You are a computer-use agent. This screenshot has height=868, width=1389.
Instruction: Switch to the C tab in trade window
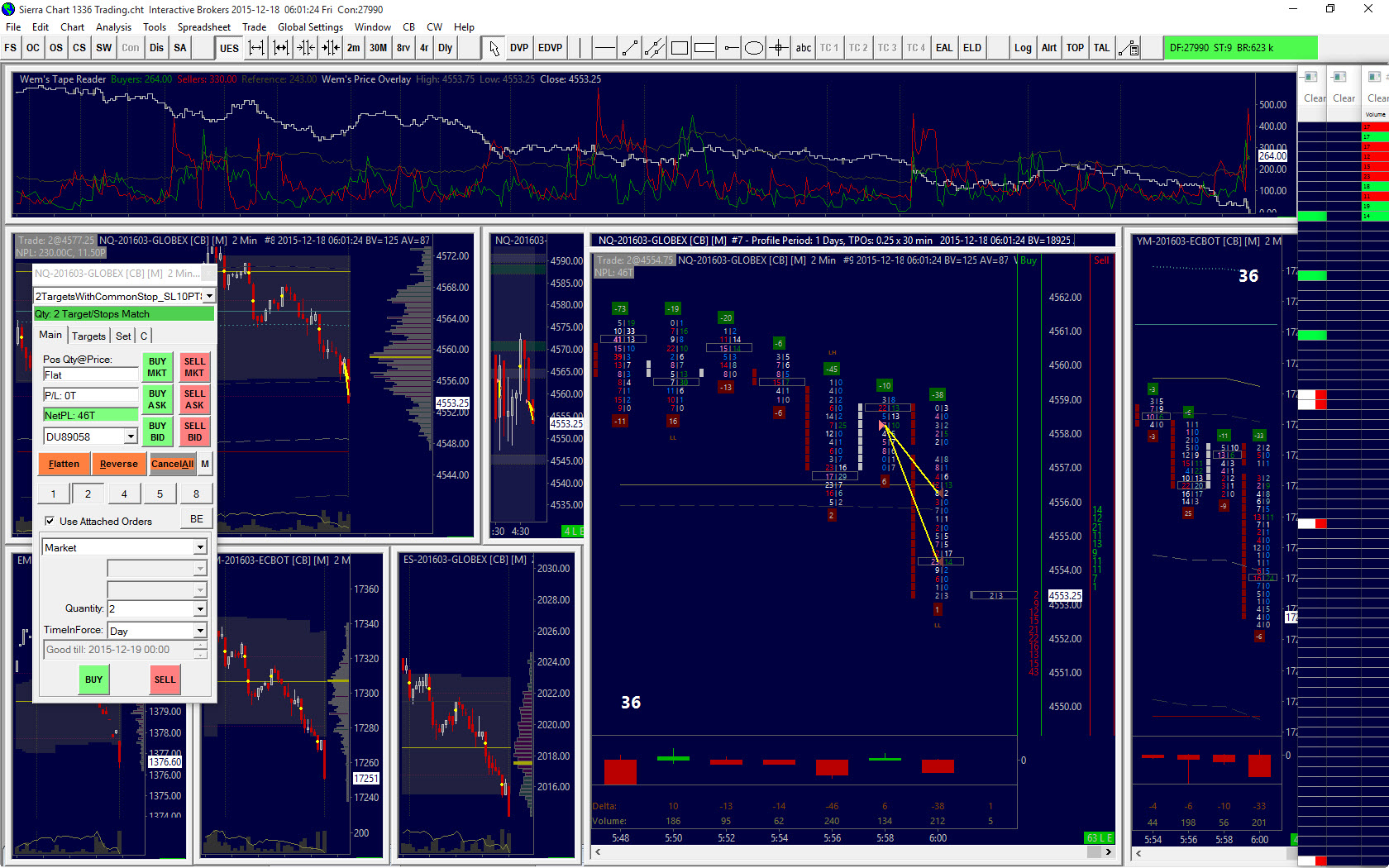[x=144, y=336]
